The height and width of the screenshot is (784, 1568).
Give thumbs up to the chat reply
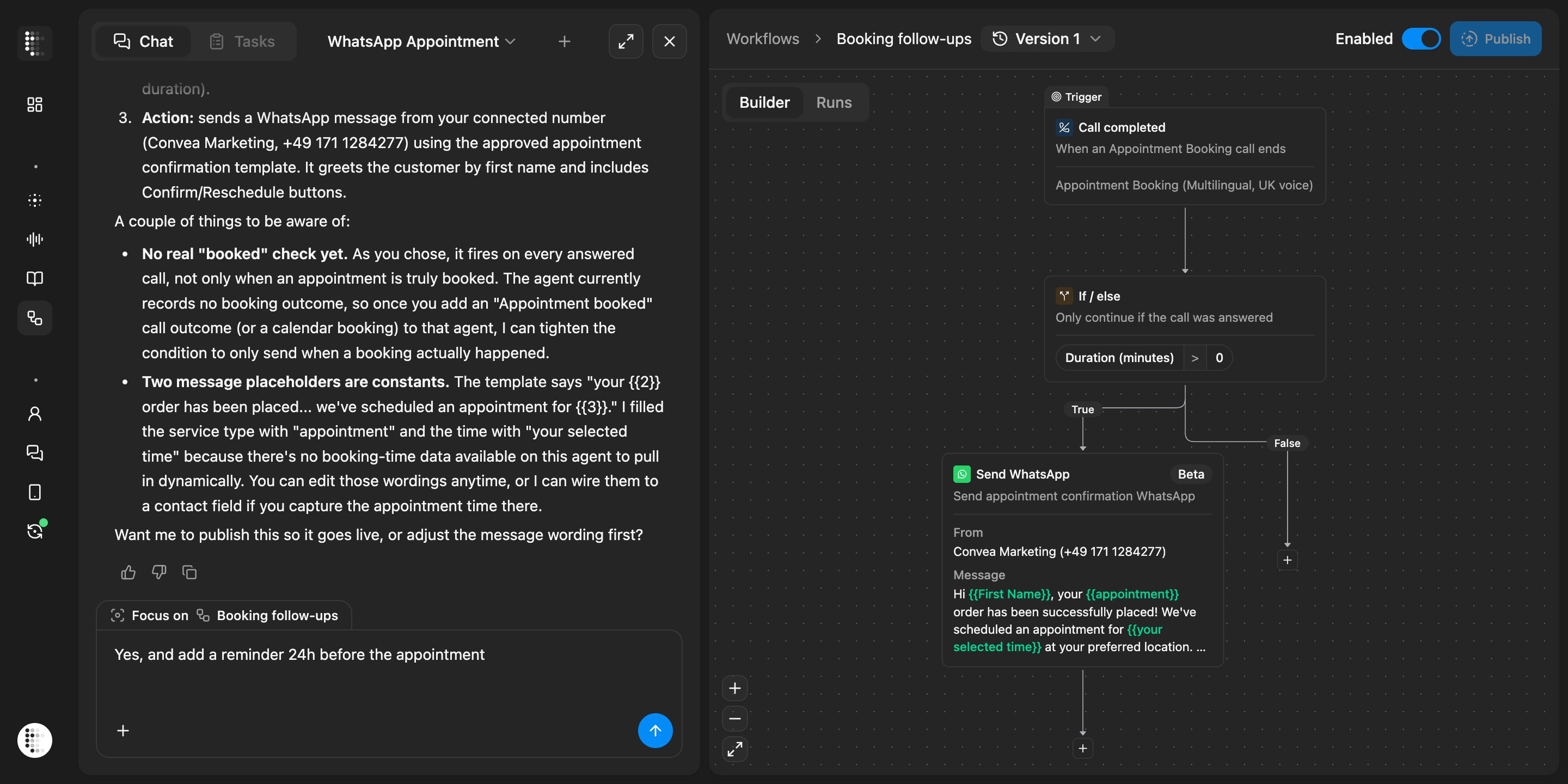click(128, 572)
